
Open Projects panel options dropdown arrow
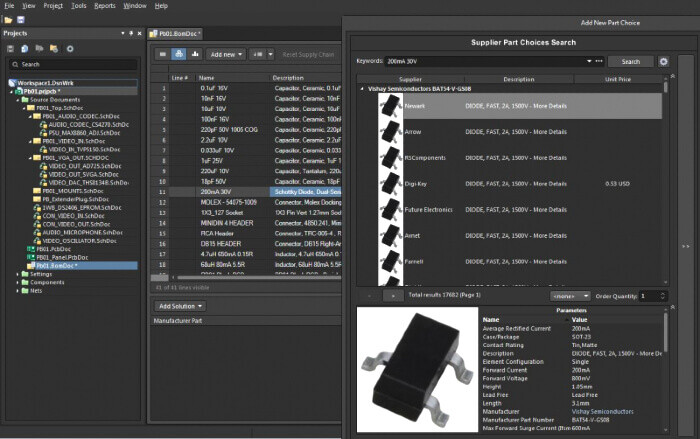122,33
